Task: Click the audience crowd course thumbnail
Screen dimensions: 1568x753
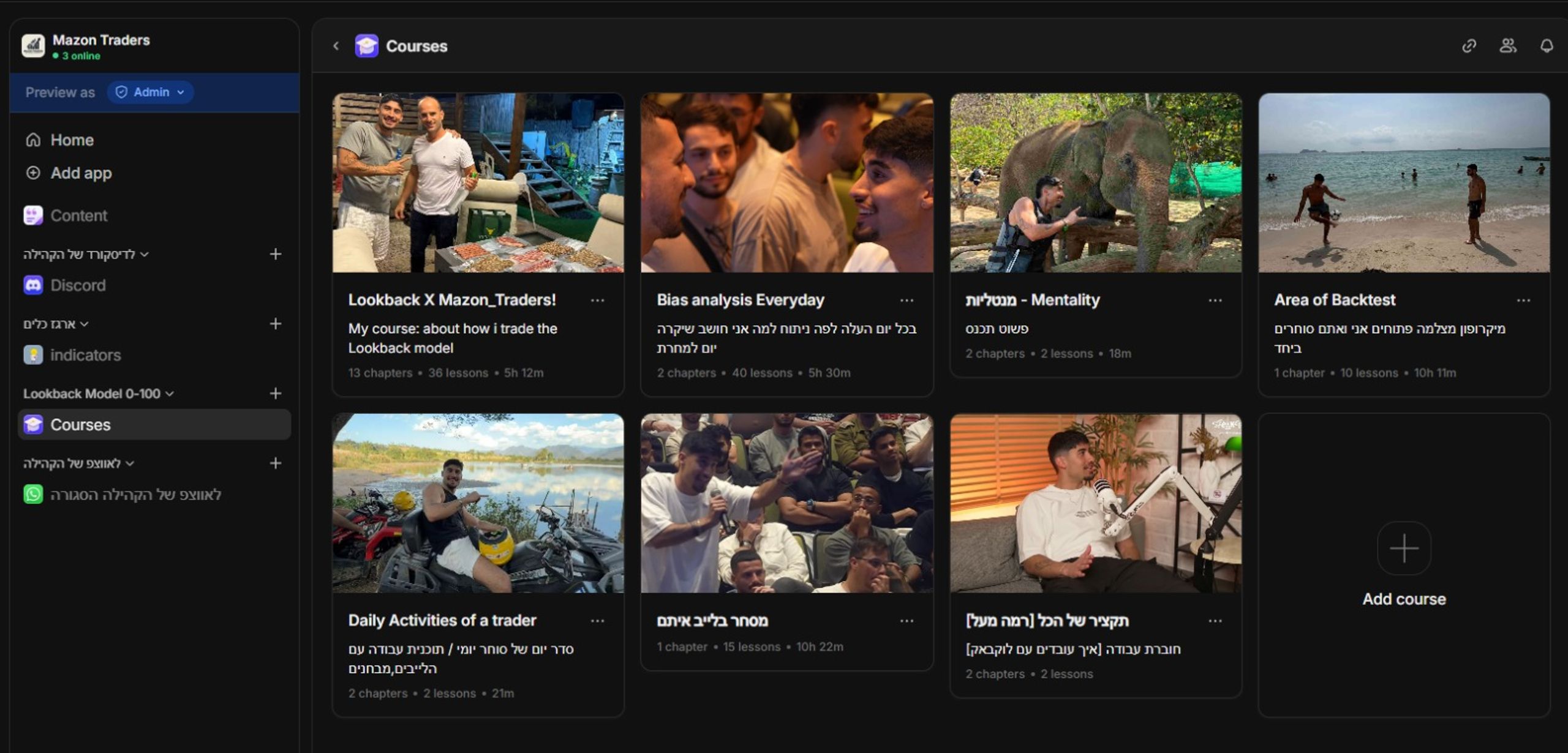Action: (787, 503)
